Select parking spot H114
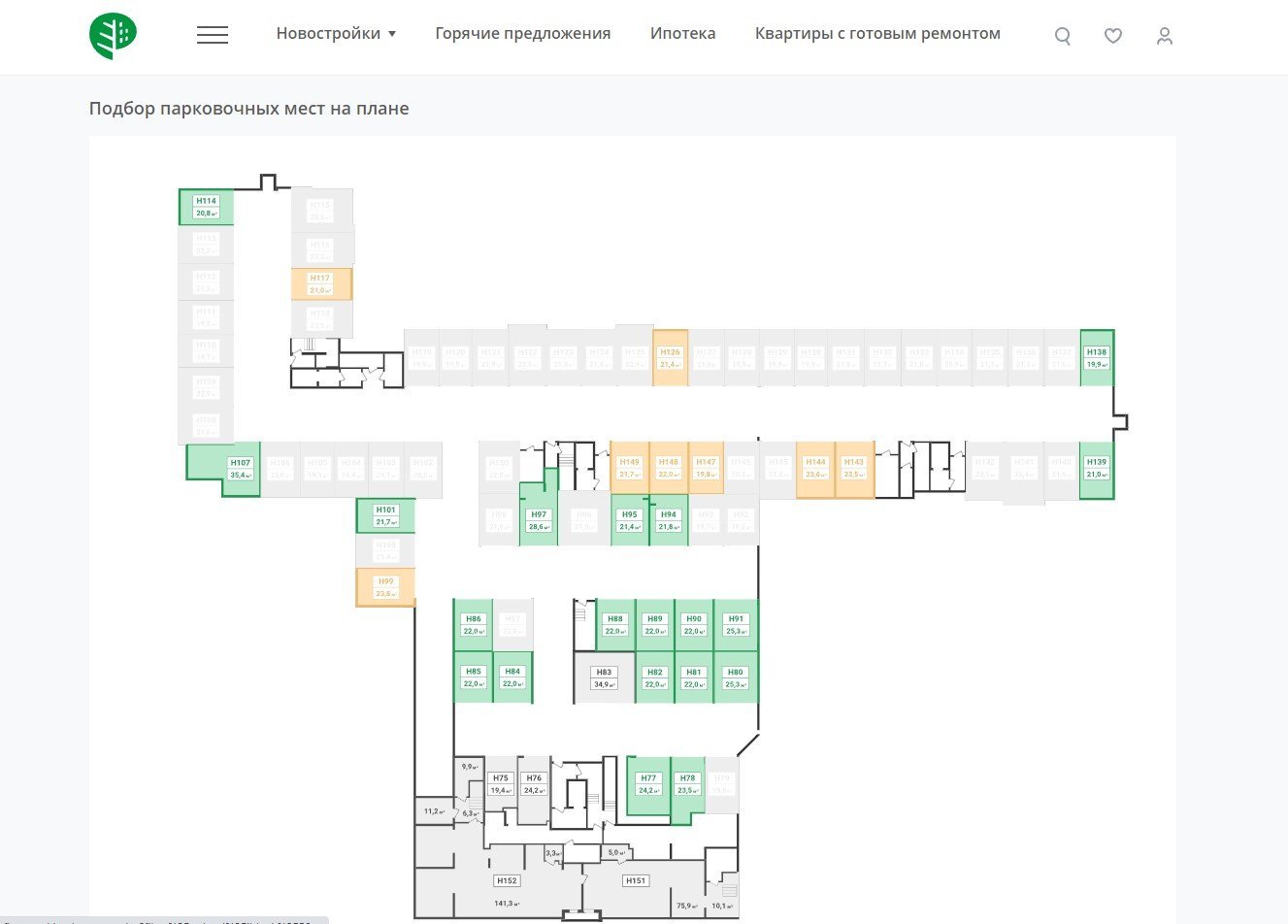1288x924 pixels. [x=206, y=207]
